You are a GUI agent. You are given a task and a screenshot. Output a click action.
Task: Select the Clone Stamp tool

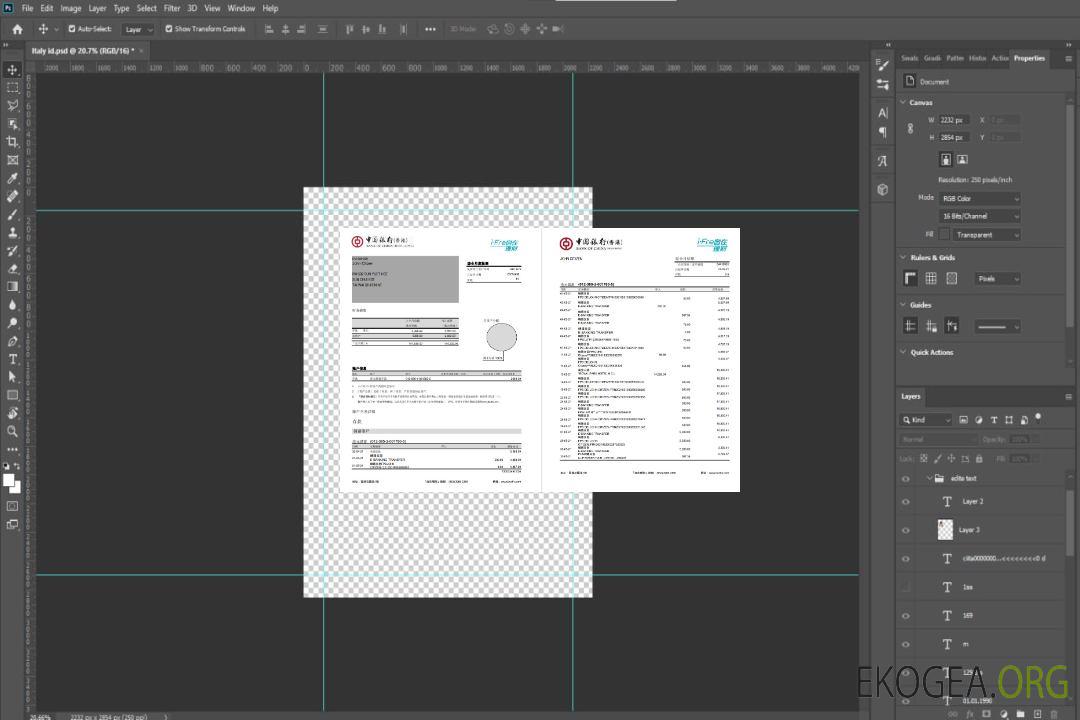pos(13,232)
